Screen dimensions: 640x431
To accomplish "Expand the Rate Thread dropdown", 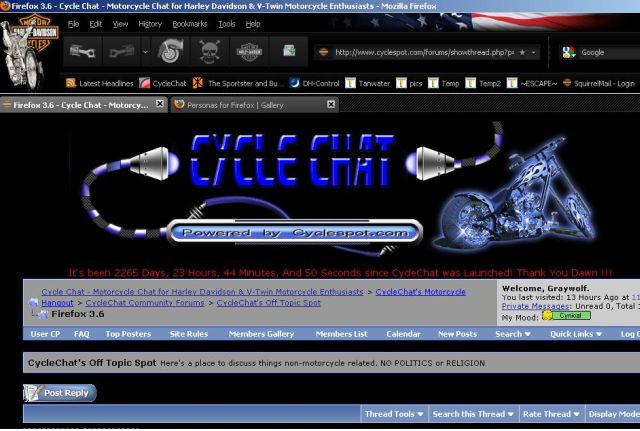I will (551, 414).
